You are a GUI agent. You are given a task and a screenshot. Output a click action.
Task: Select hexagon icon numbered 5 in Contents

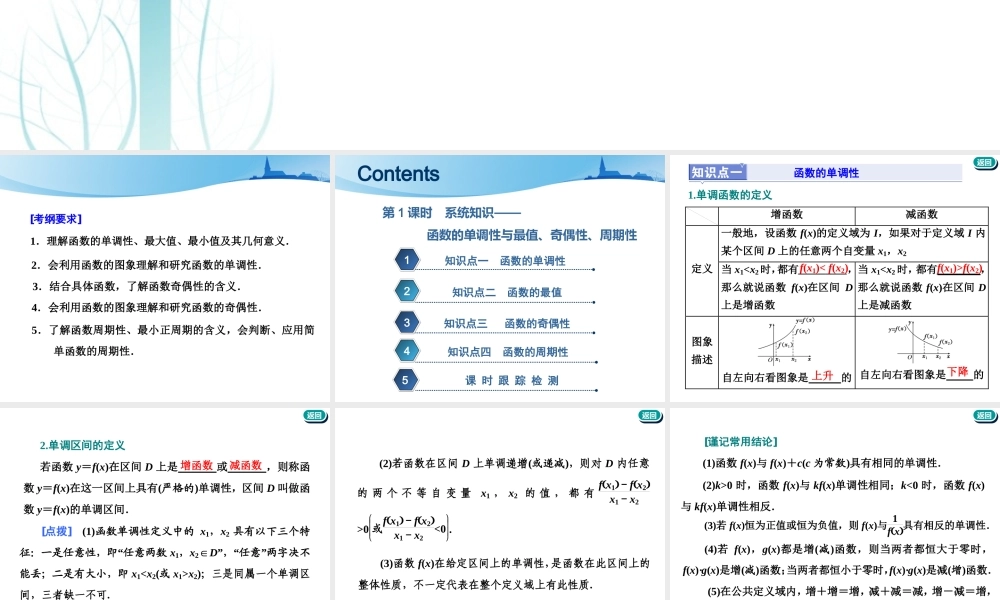pyautogui.click(x=406, y=380)
